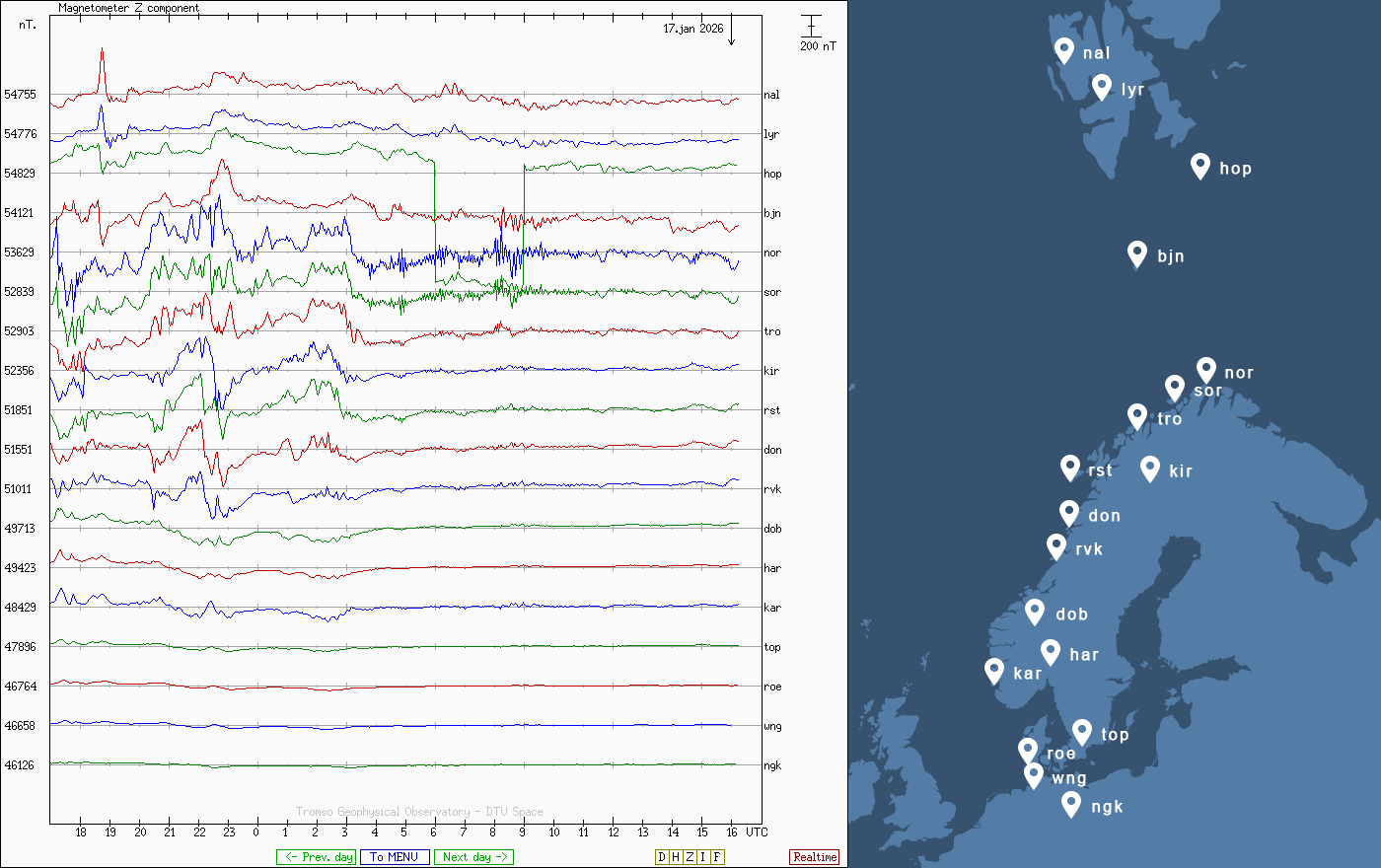
Task: Switch to the H component plot
Action: click(676, 857)
